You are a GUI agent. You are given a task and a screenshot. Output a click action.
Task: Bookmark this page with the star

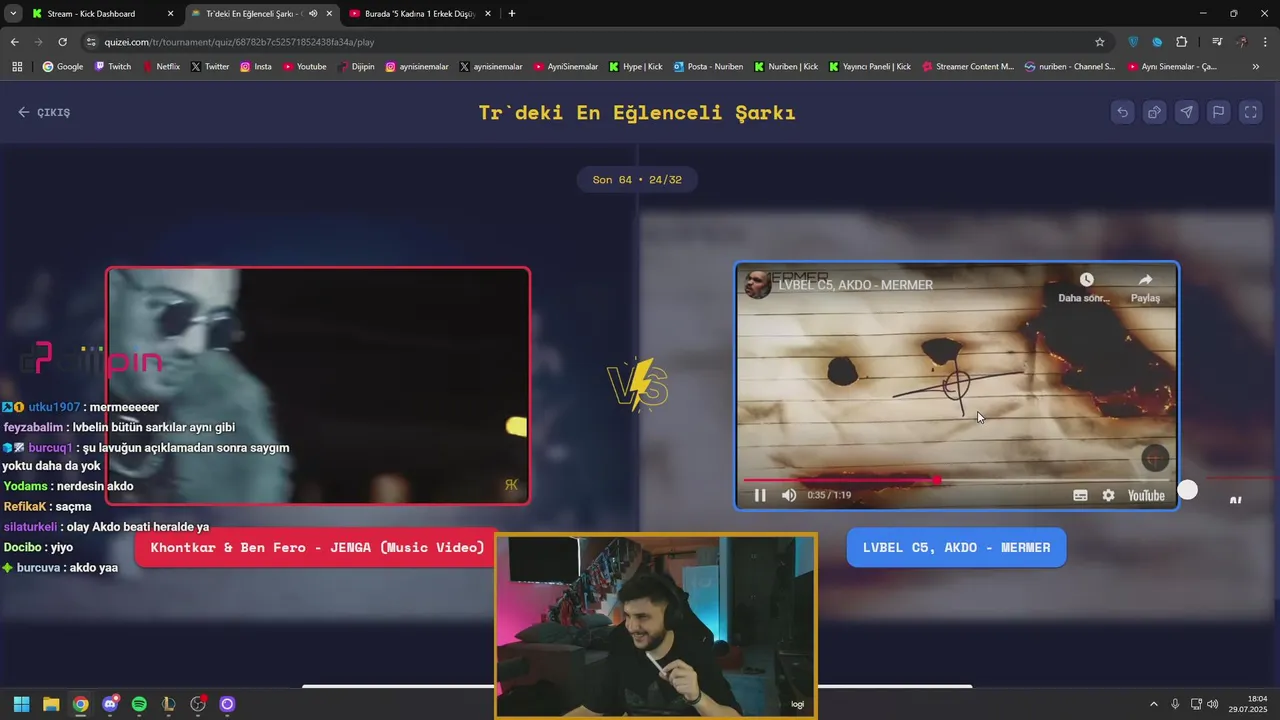click(1100, 42)
